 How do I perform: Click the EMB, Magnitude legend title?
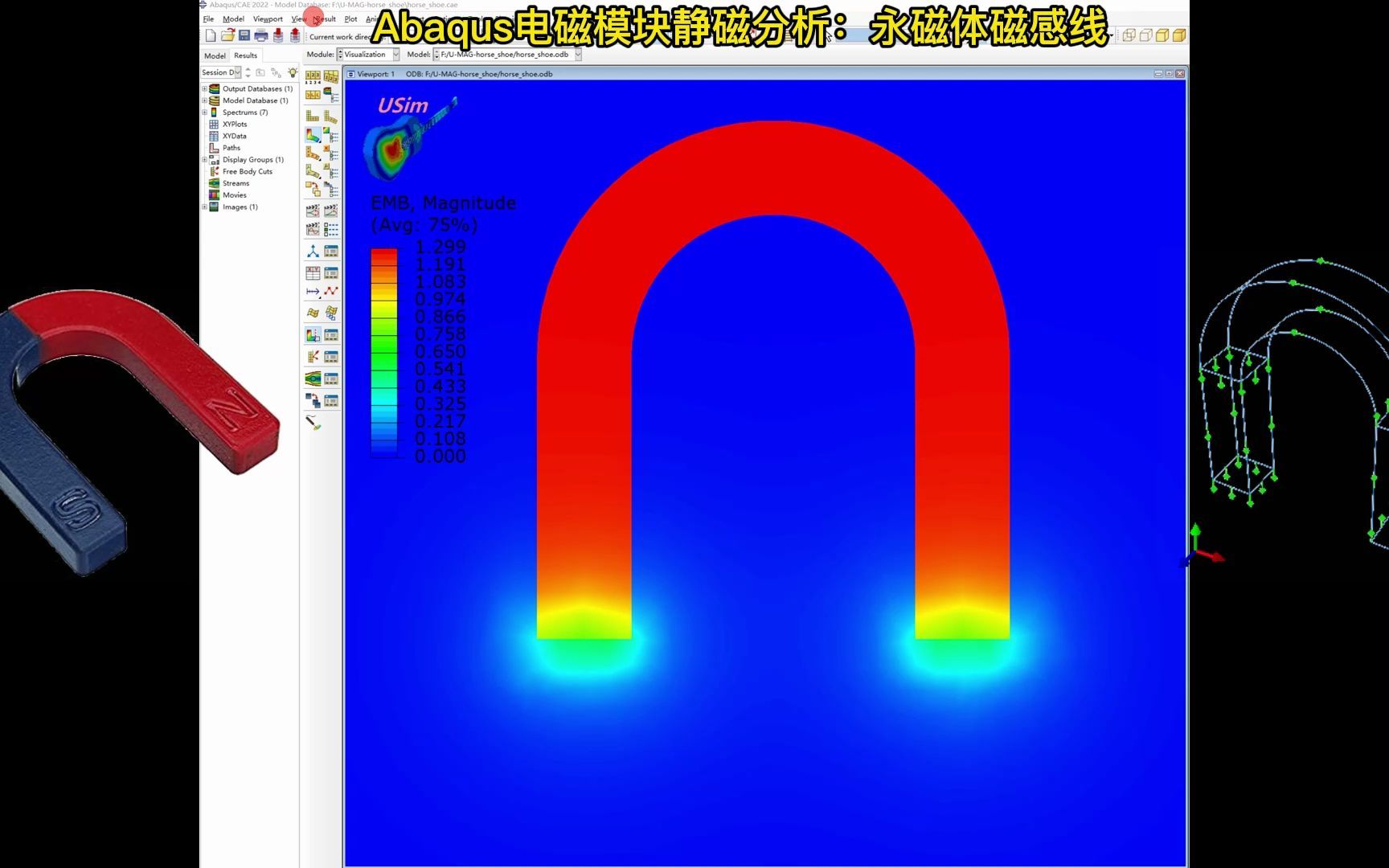443,203
